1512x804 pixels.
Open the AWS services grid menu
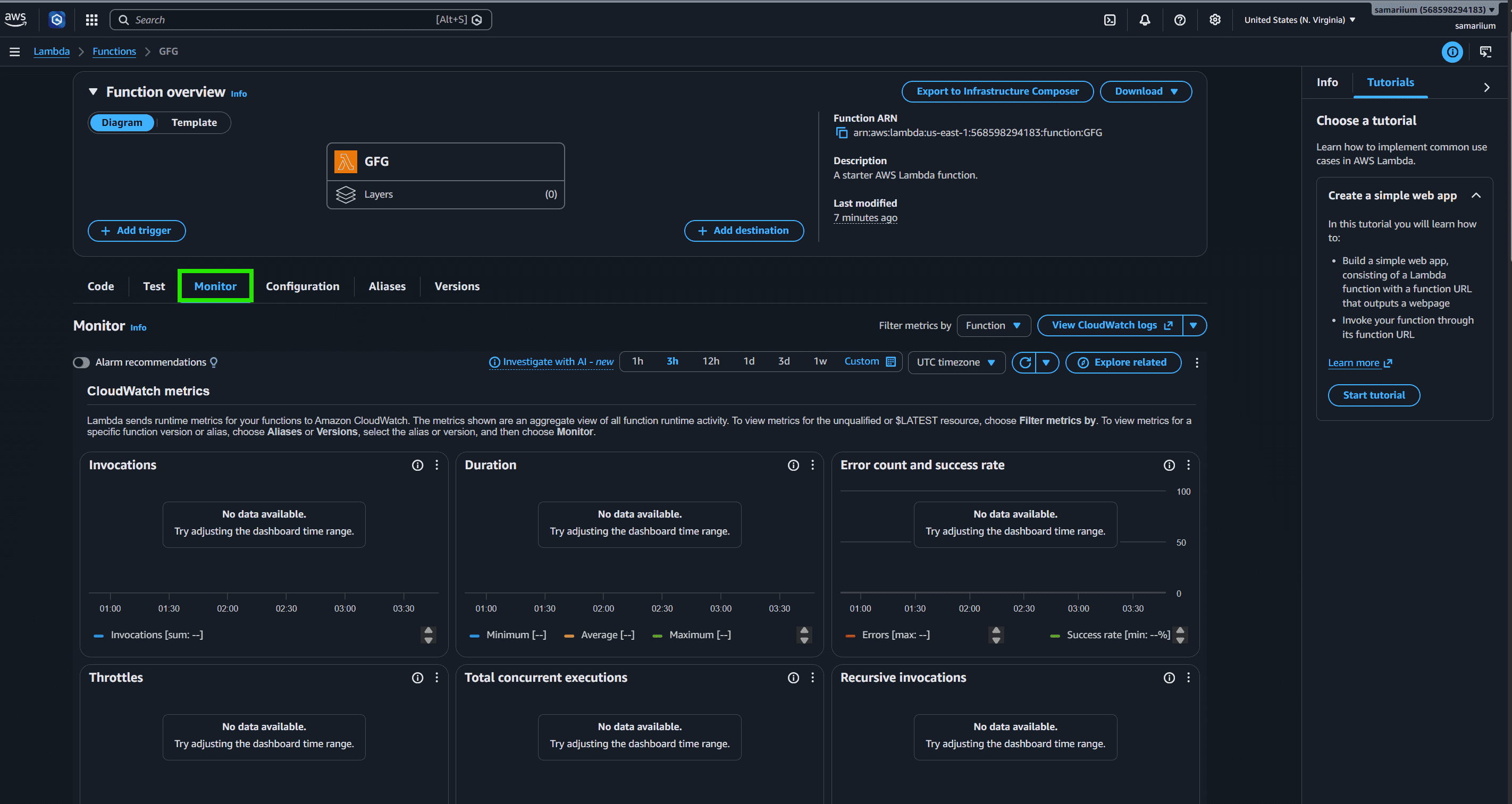(91, 20)
